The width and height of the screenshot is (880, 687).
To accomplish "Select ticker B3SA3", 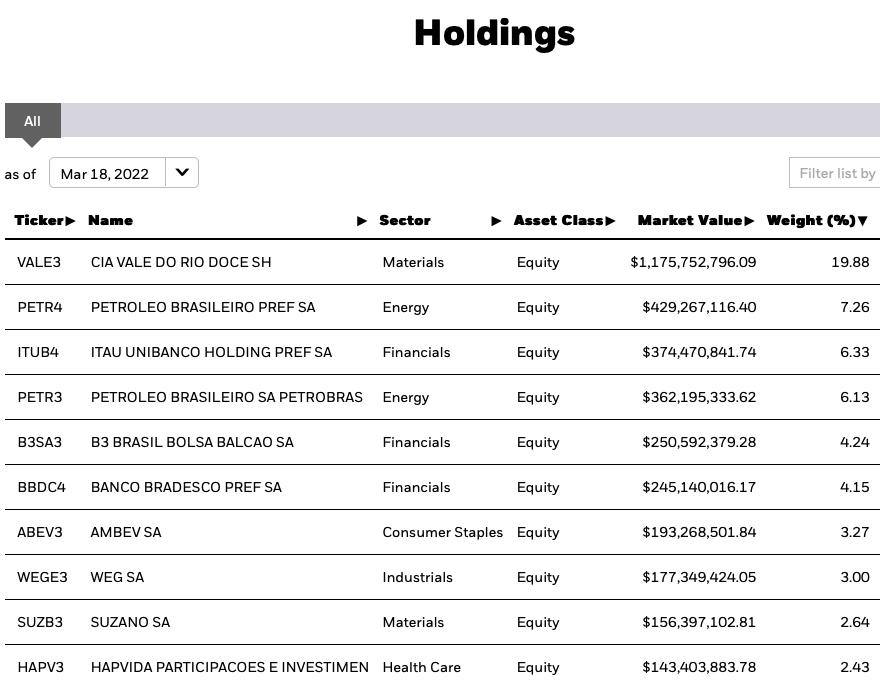I will click(39, 442).
